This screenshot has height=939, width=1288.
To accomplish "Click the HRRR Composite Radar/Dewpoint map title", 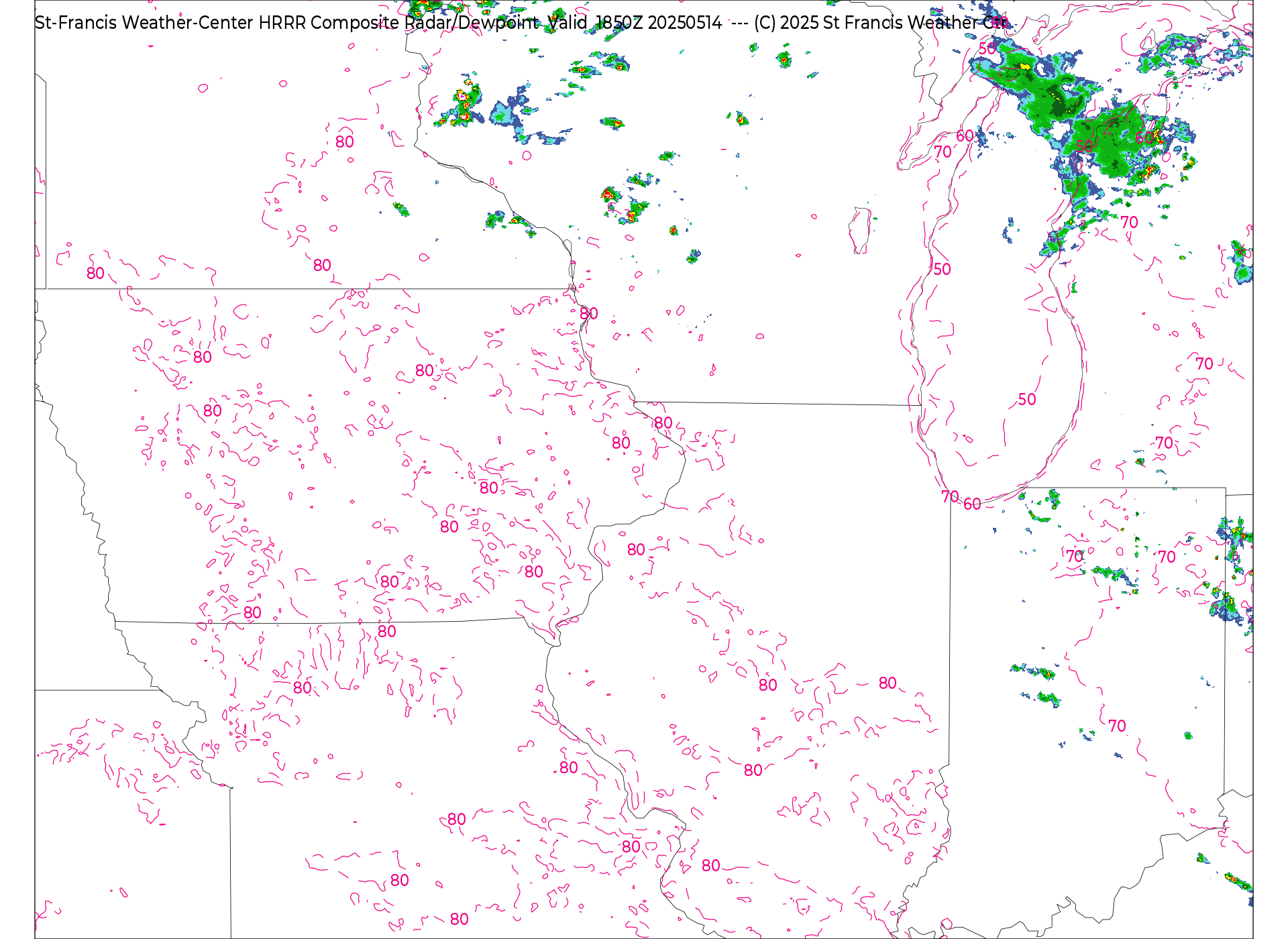I will coord(521,23).
